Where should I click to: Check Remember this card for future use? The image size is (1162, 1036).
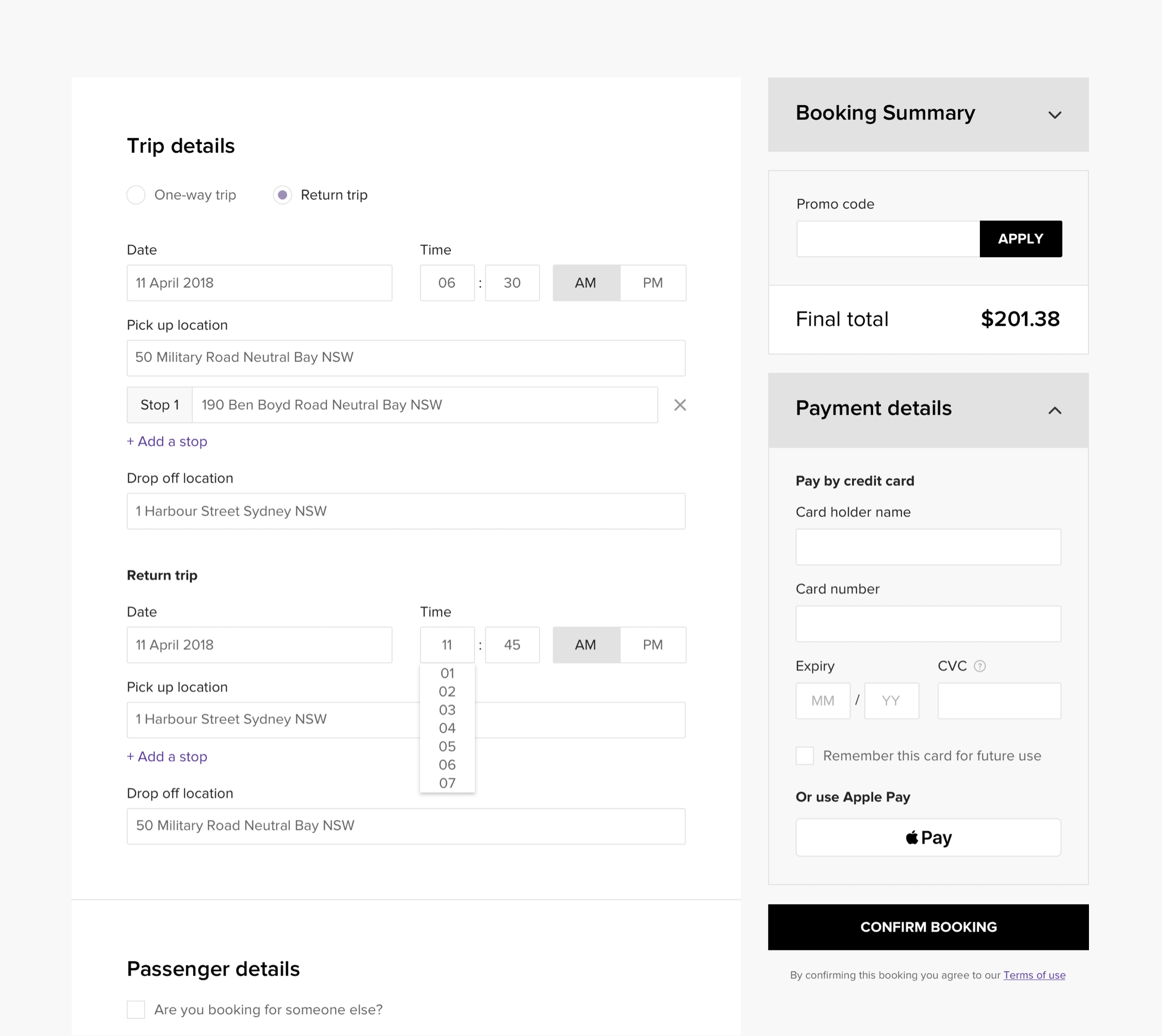tap(804, 756)
